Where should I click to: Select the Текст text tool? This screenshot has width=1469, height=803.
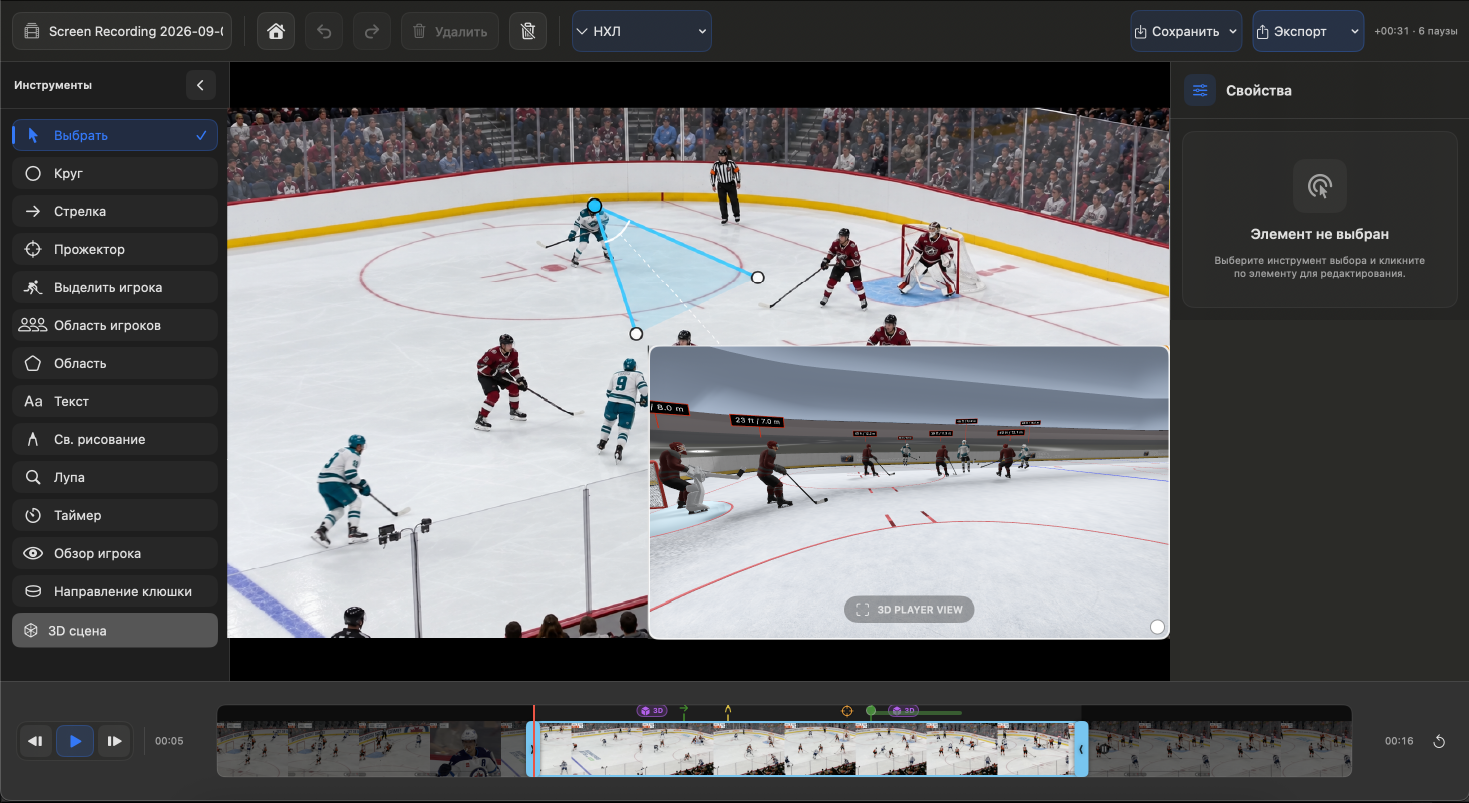pyautogui.click(x=115, y=401)
